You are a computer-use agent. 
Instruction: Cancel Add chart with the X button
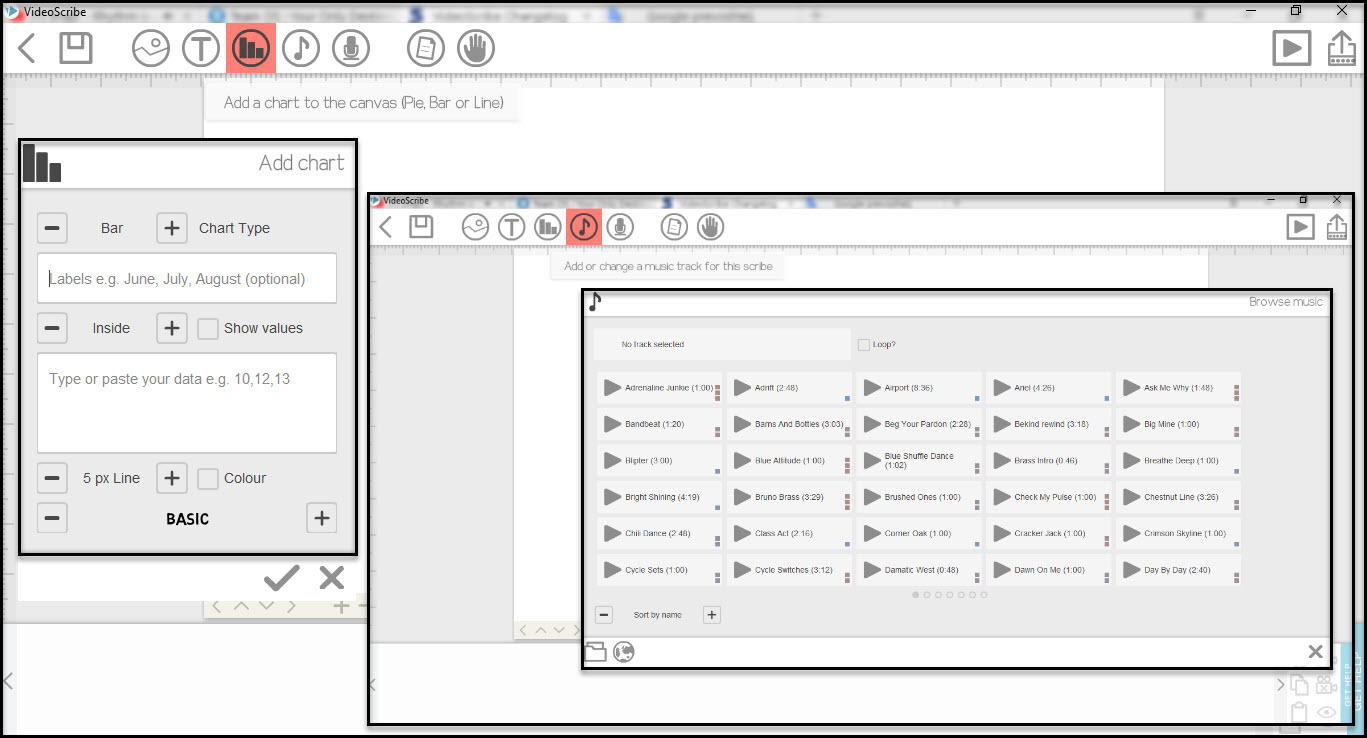(x=331, y=577)
